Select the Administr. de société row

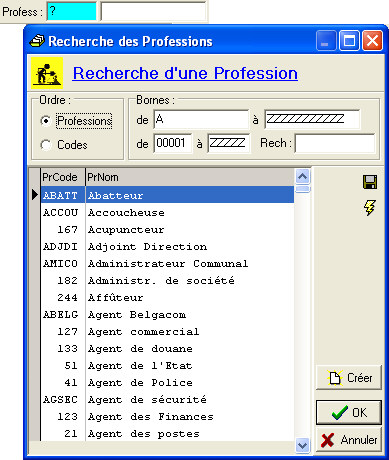tap(167, 280)
